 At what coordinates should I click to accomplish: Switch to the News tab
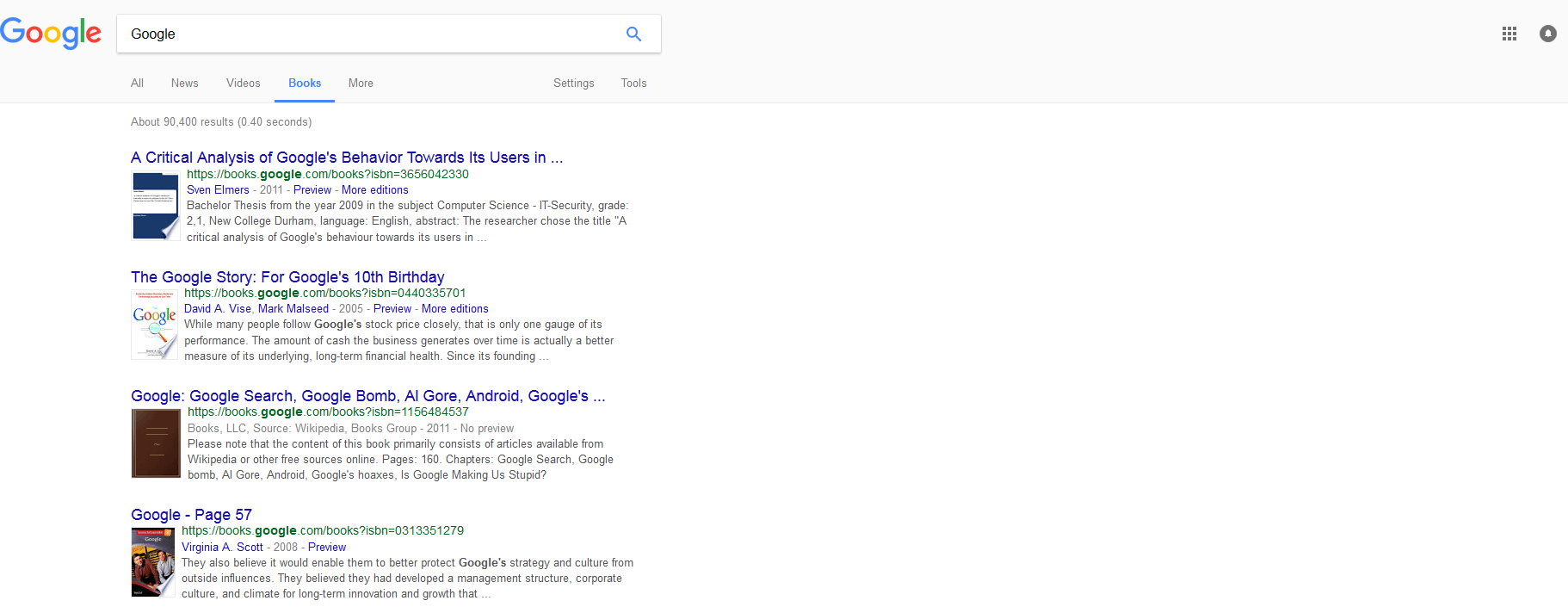185,84
